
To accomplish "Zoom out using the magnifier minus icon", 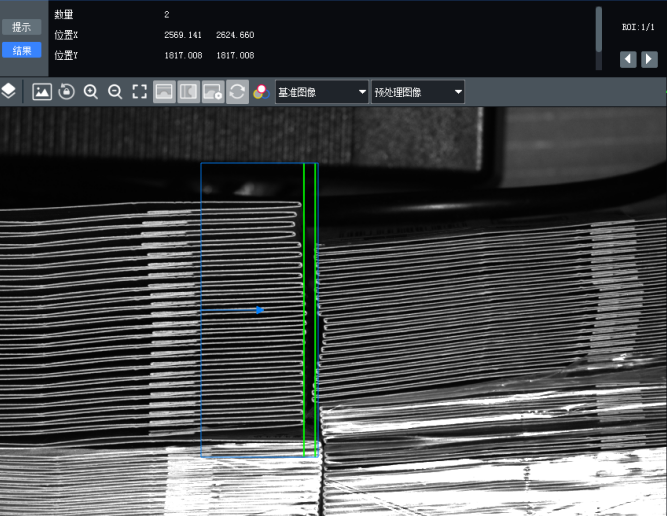I will pos(115,92).
